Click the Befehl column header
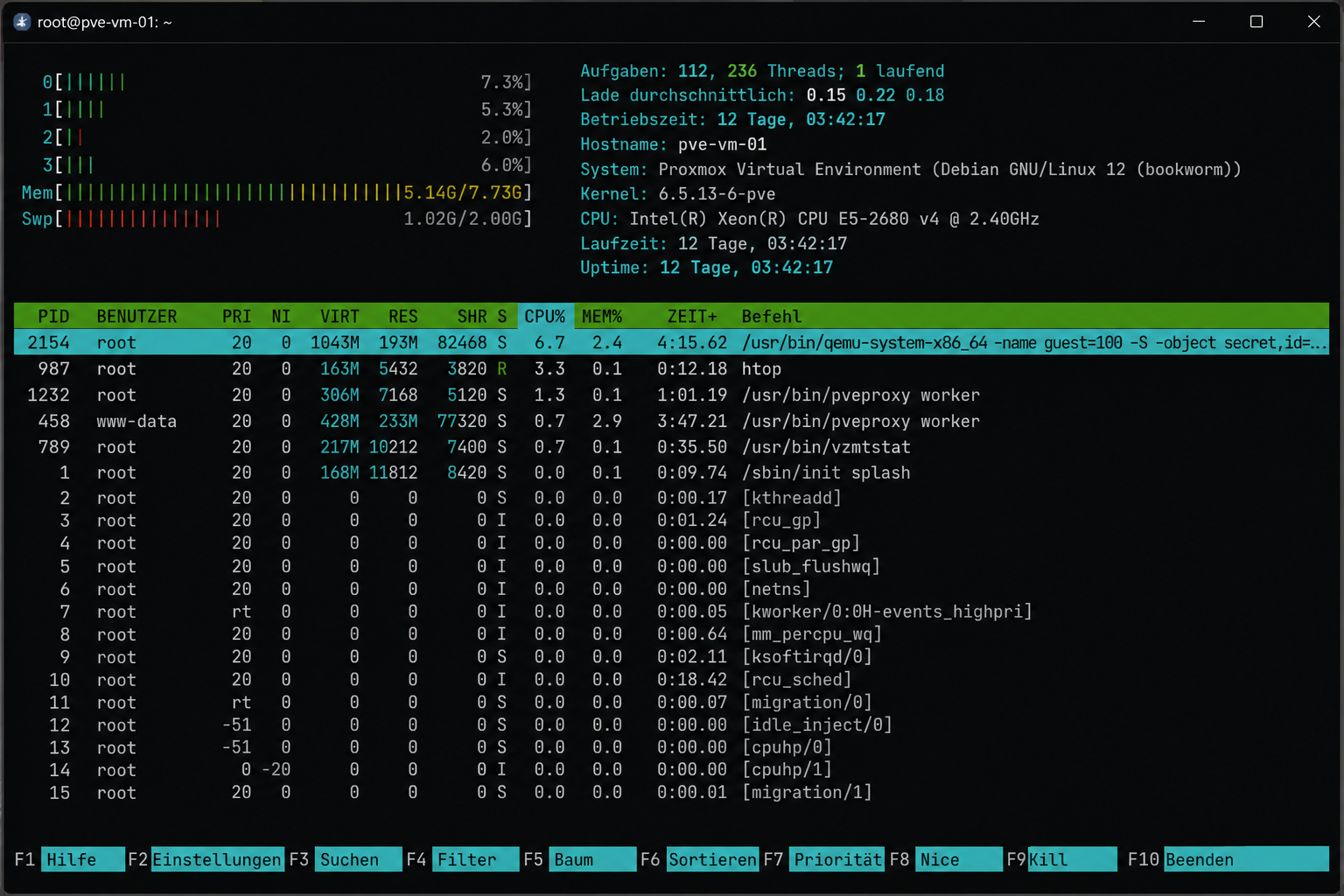Viewport: 1344px width, 896px height. [x=772, y=316]
